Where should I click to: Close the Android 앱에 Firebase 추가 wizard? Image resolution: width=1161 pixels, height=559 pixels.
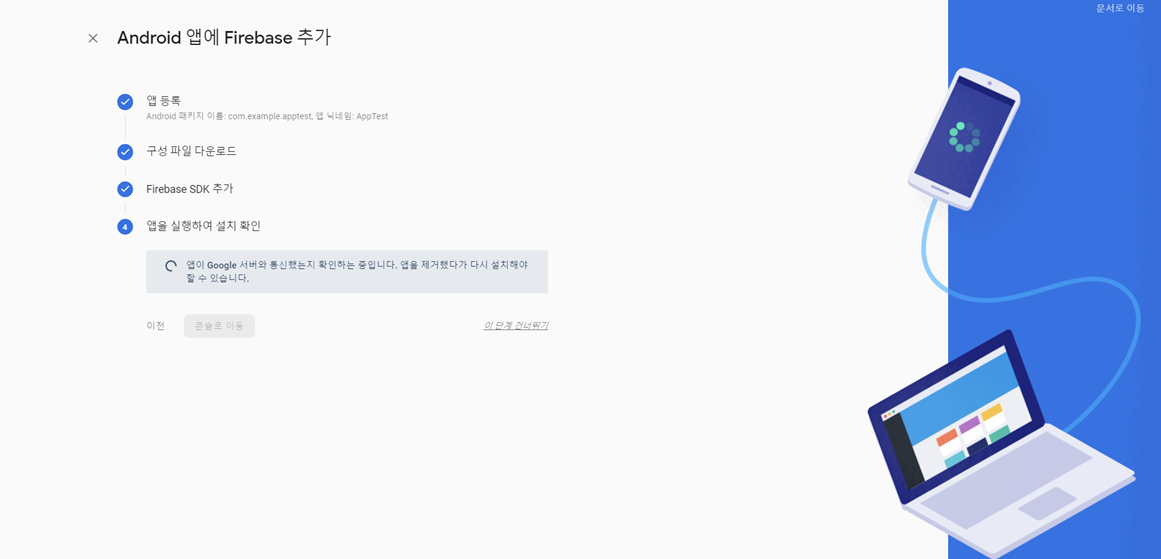click(x=93, y=39)
